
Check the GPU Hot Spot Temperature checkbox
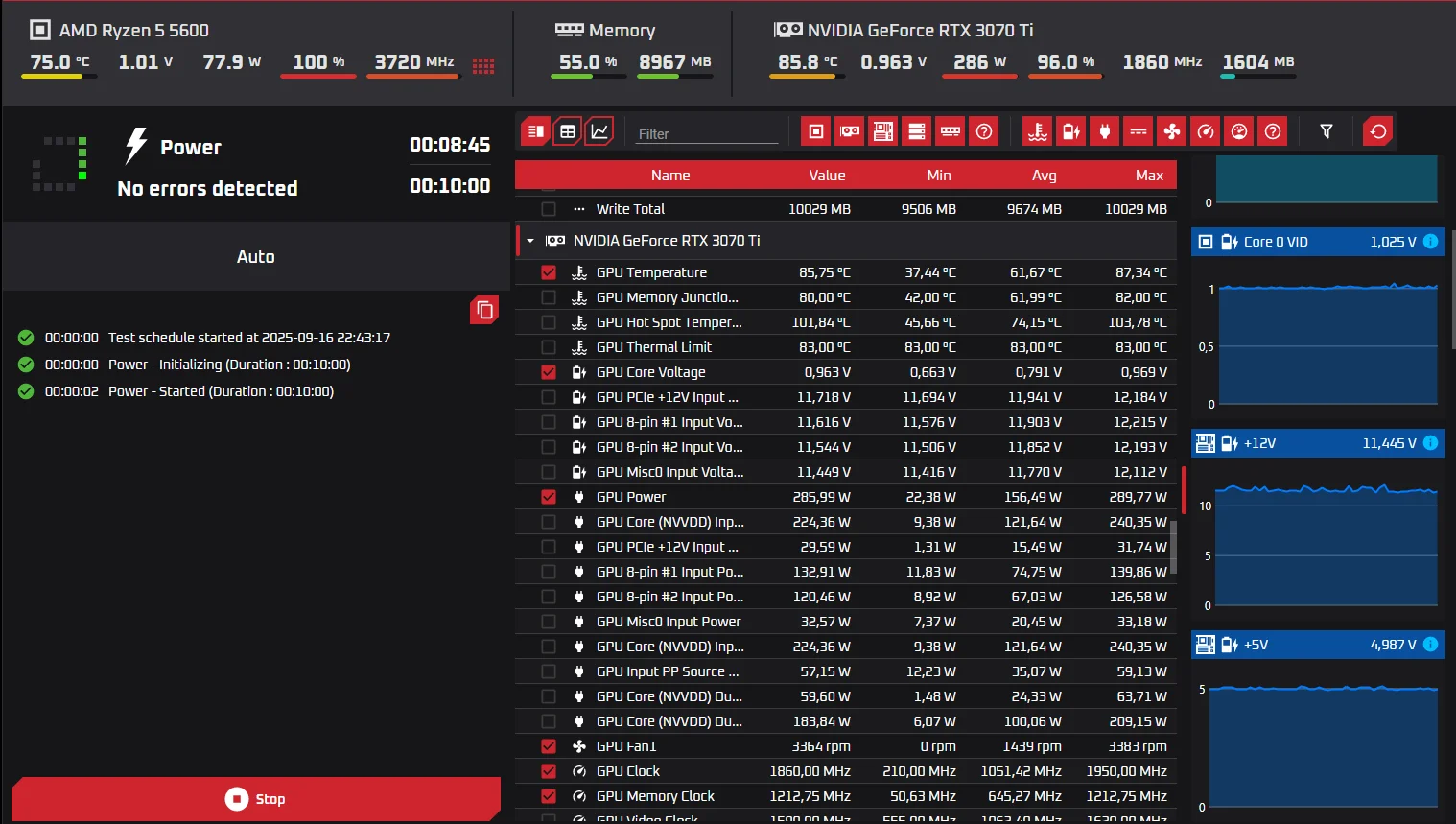point(549,322)
